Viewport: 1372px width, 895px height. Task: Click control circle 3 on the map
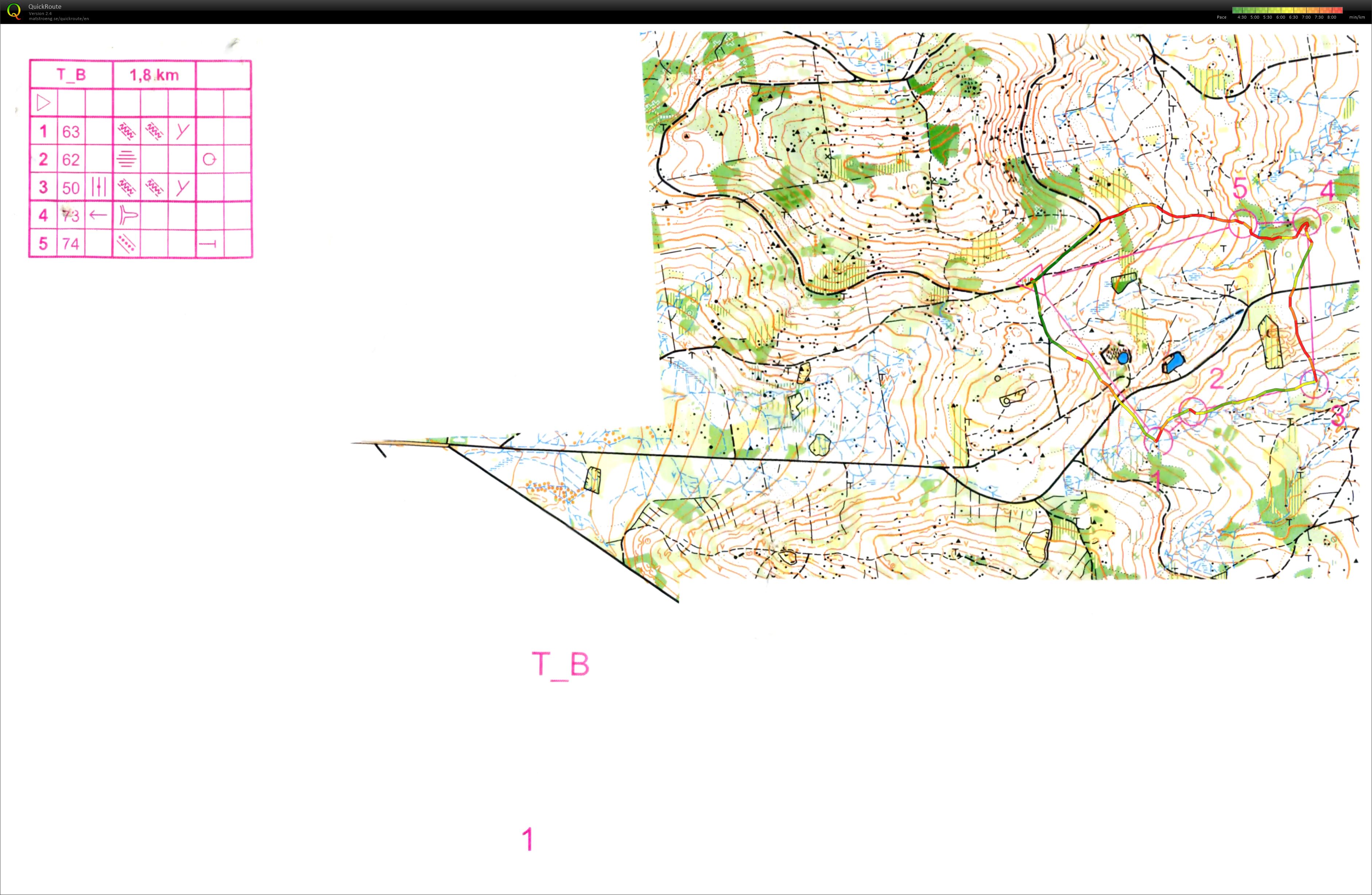click(x=1314, y=384)
